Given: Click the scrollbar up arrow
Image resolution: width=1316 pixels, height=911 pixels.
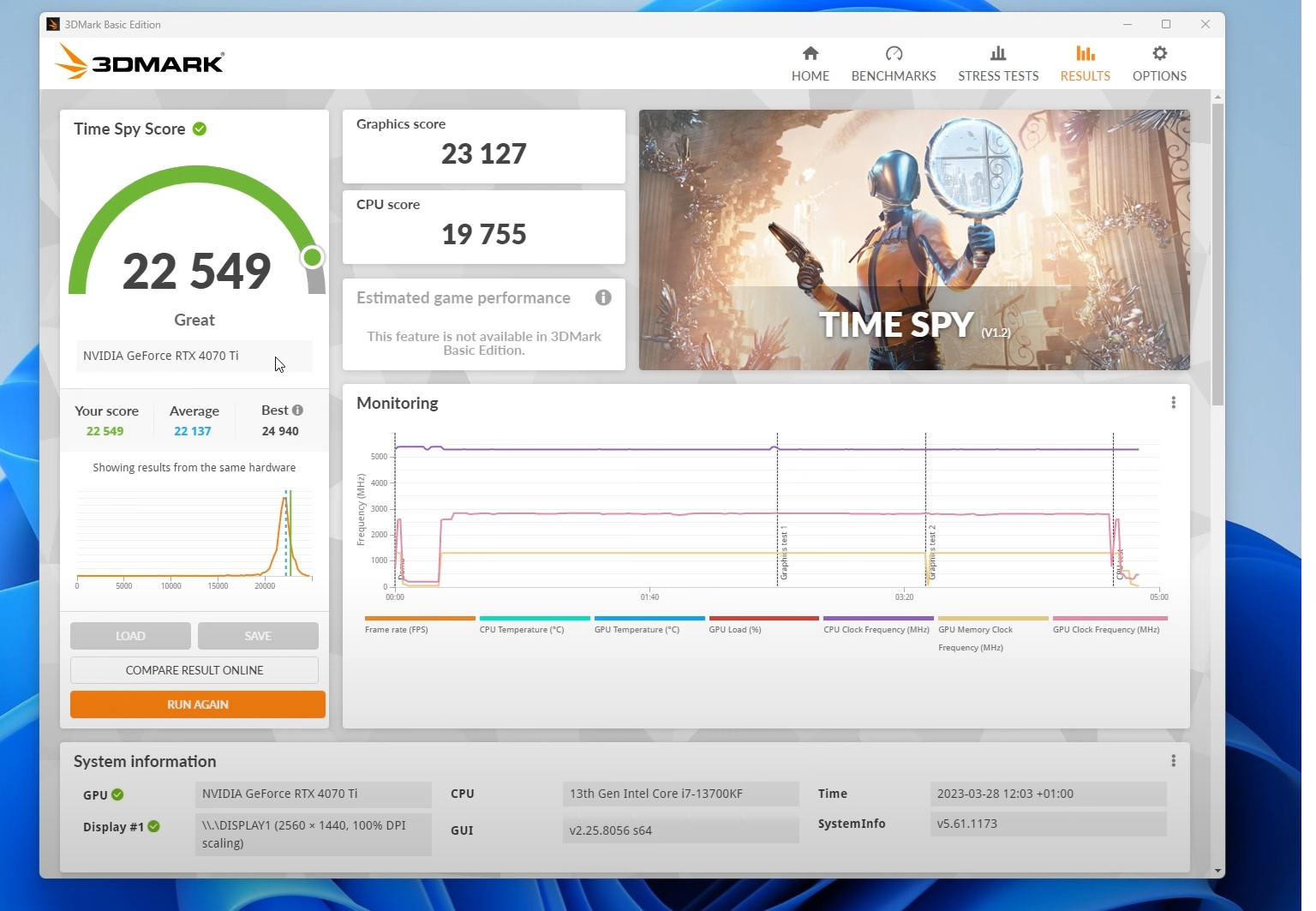Looking at the screenshot, I should tap(1217, 97).
